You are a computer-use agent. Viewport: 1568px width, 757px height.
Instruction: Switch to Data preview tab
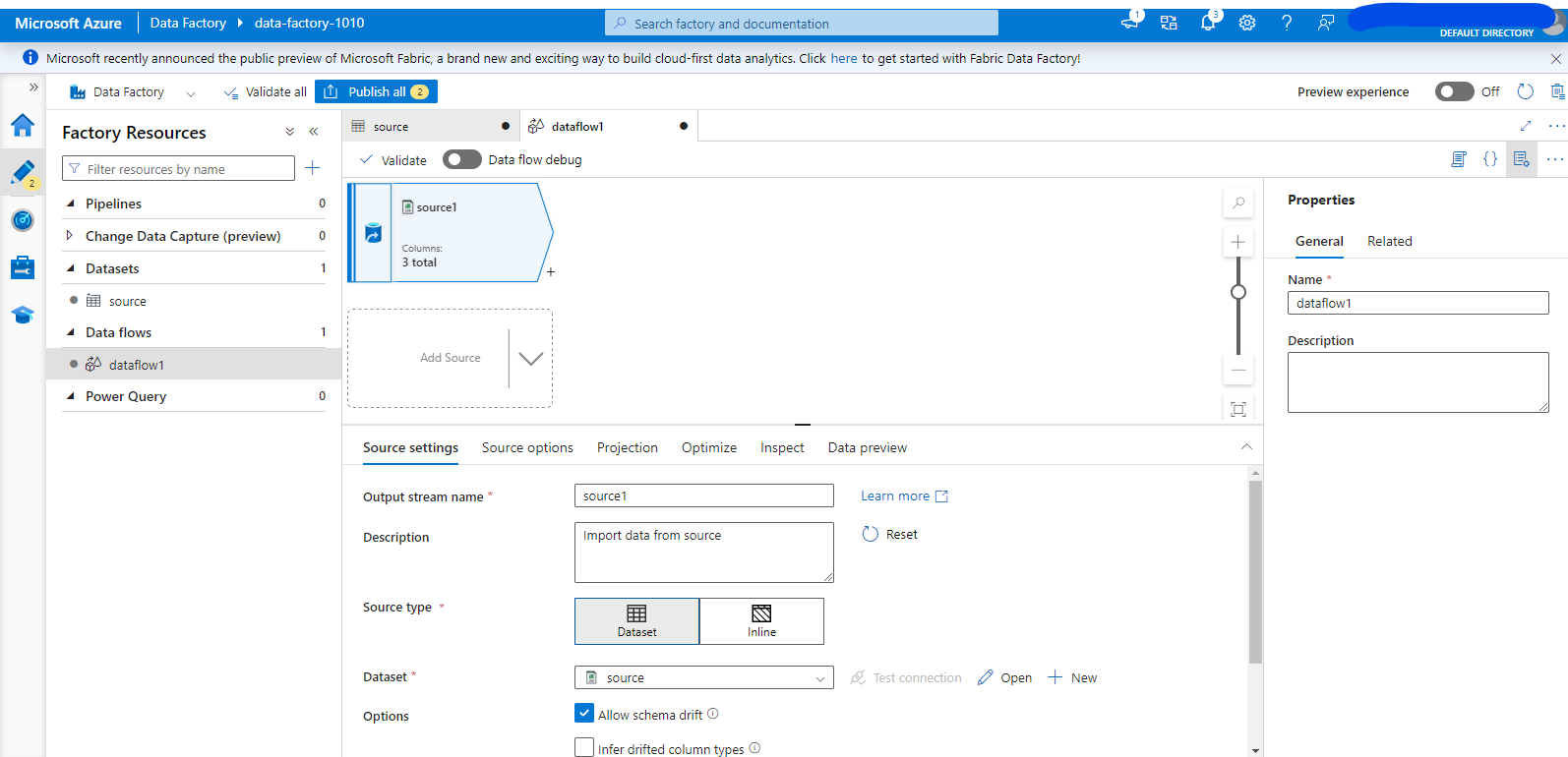(x=868, y=447)
